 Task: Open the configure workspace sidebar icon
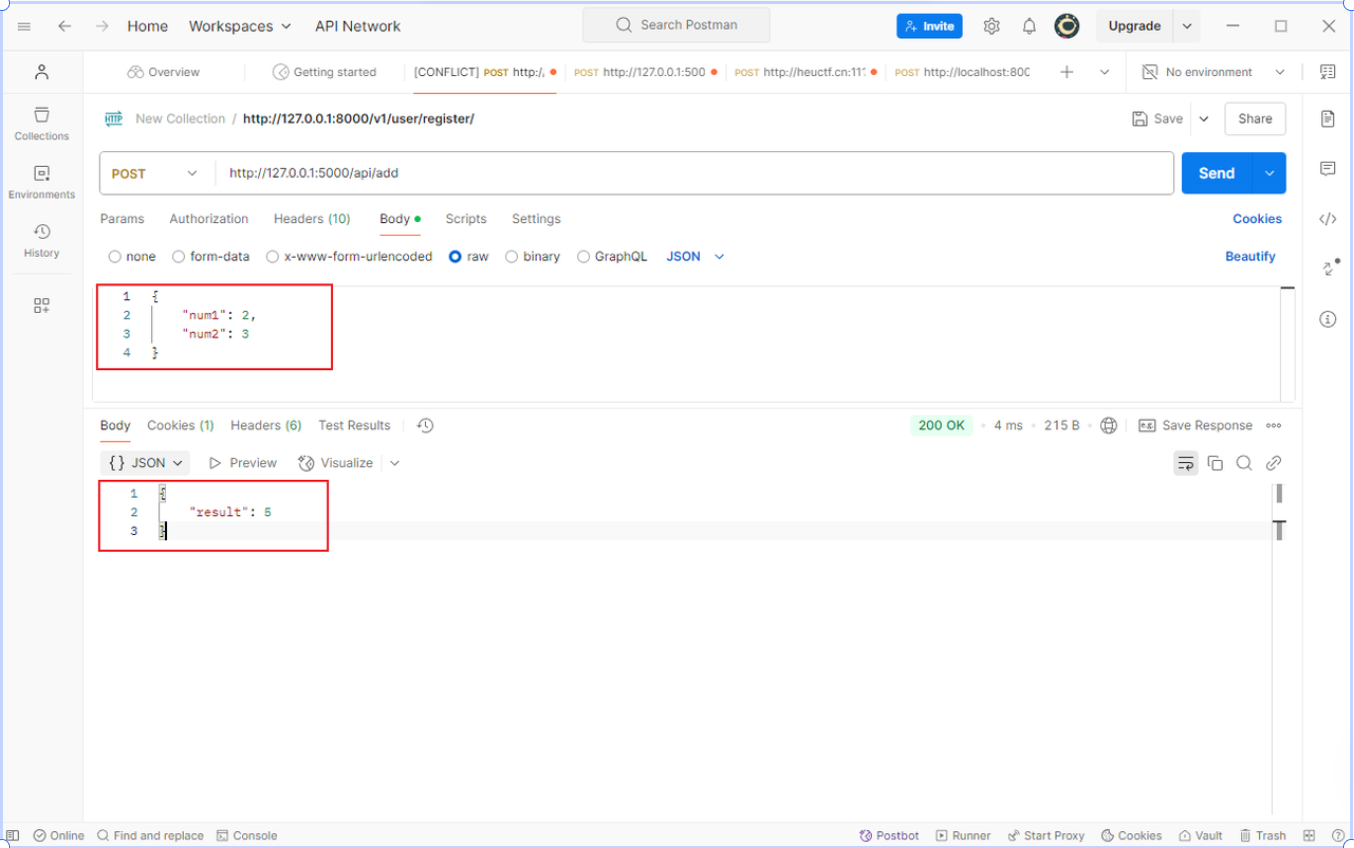(x=41, y=306)
